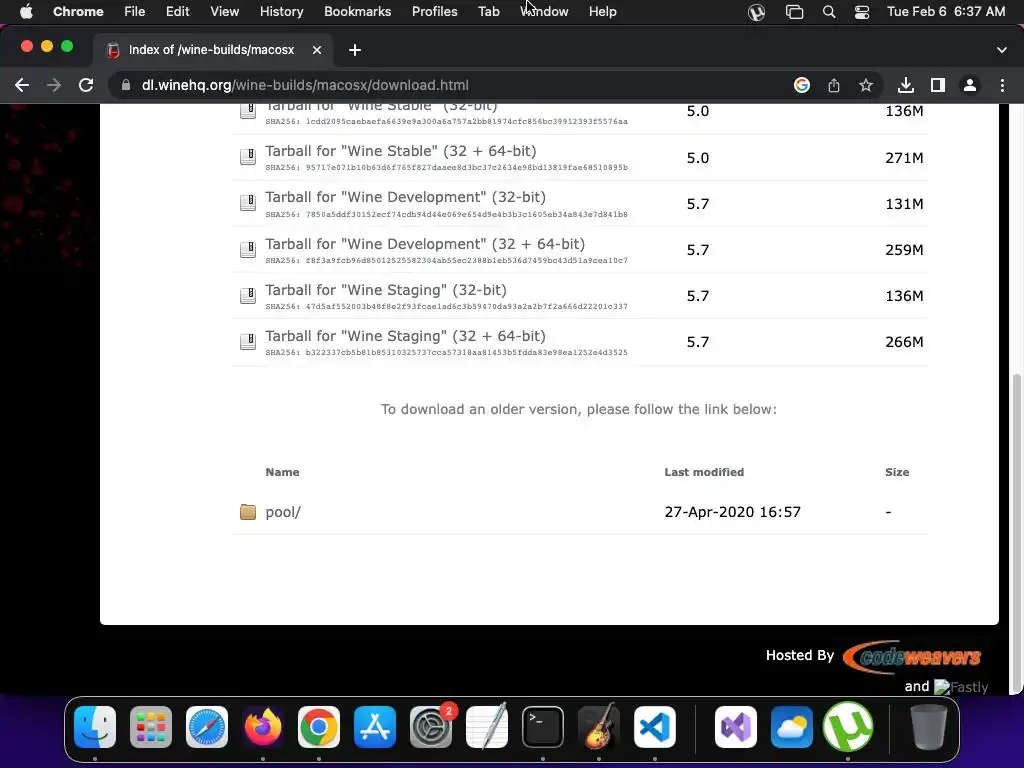Click archive icon of Wine Staging (32-bit)

[248, 296]
